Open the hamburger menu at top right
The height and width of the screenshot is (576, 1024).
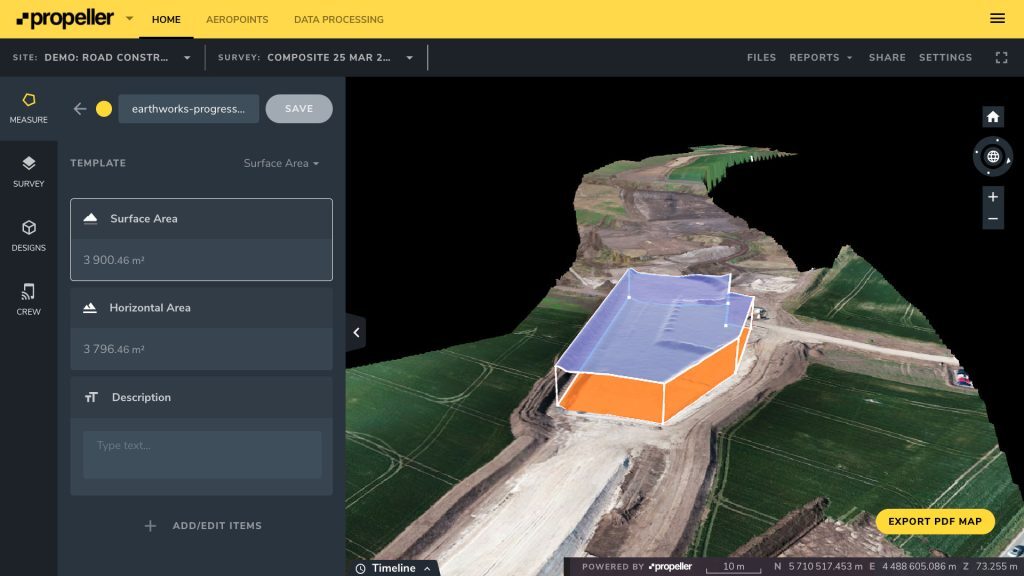click(x=997, y=18)
